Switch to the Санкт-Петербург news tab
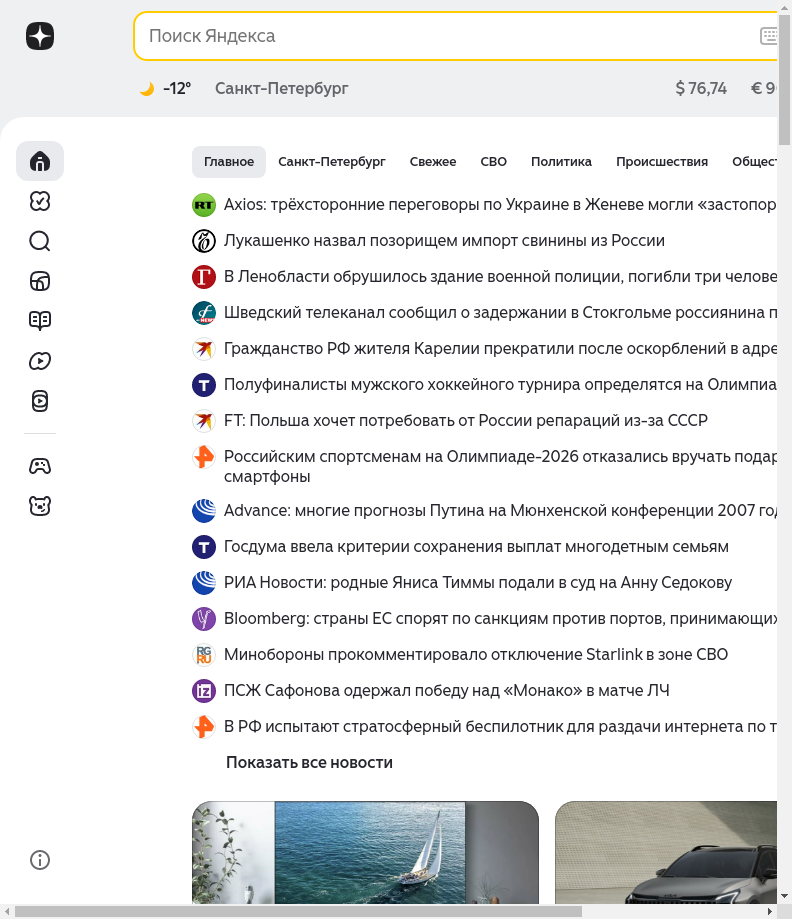This screenshot has height=919, width=792. [332, 162]
